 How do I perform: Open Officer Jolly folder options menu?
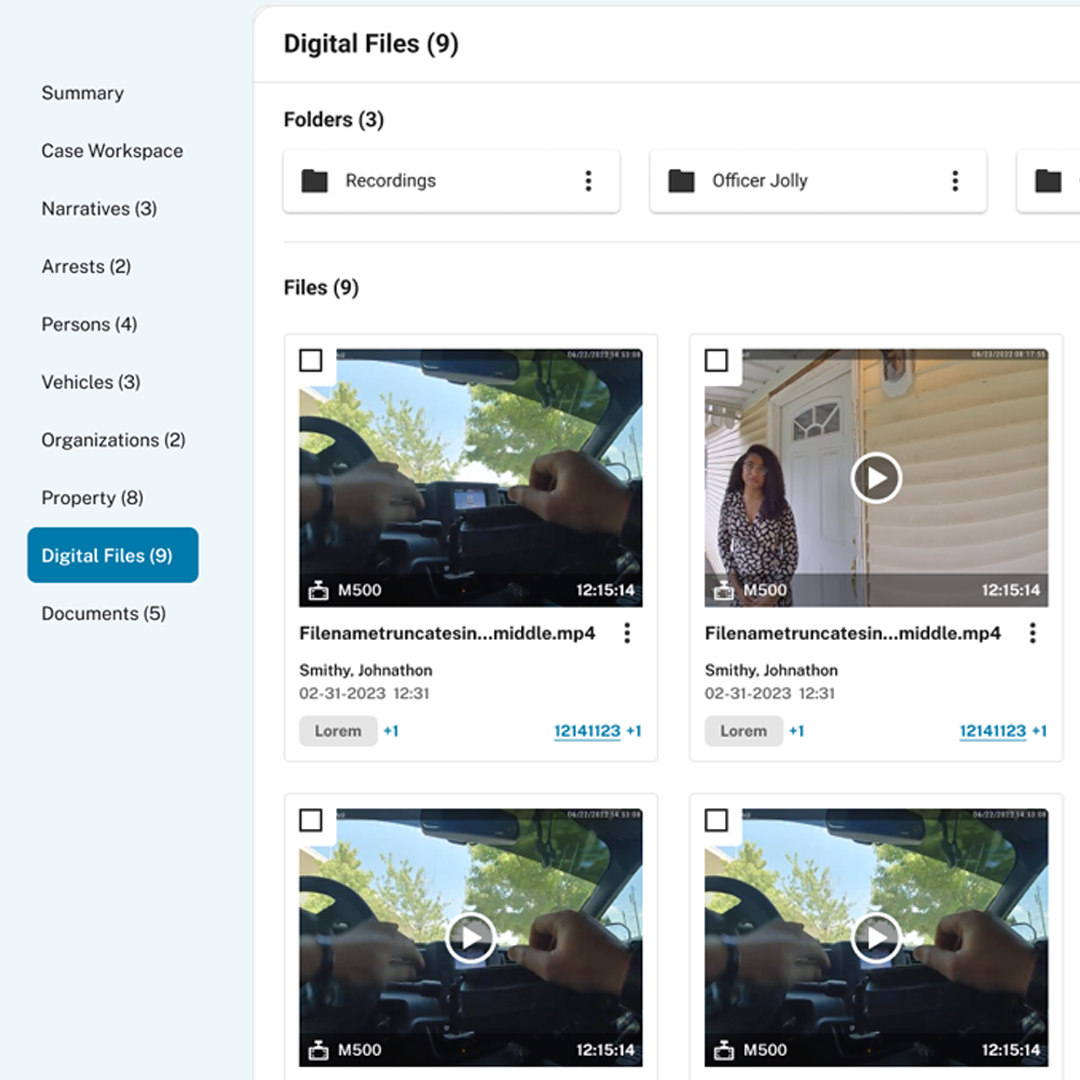(955, 181)
